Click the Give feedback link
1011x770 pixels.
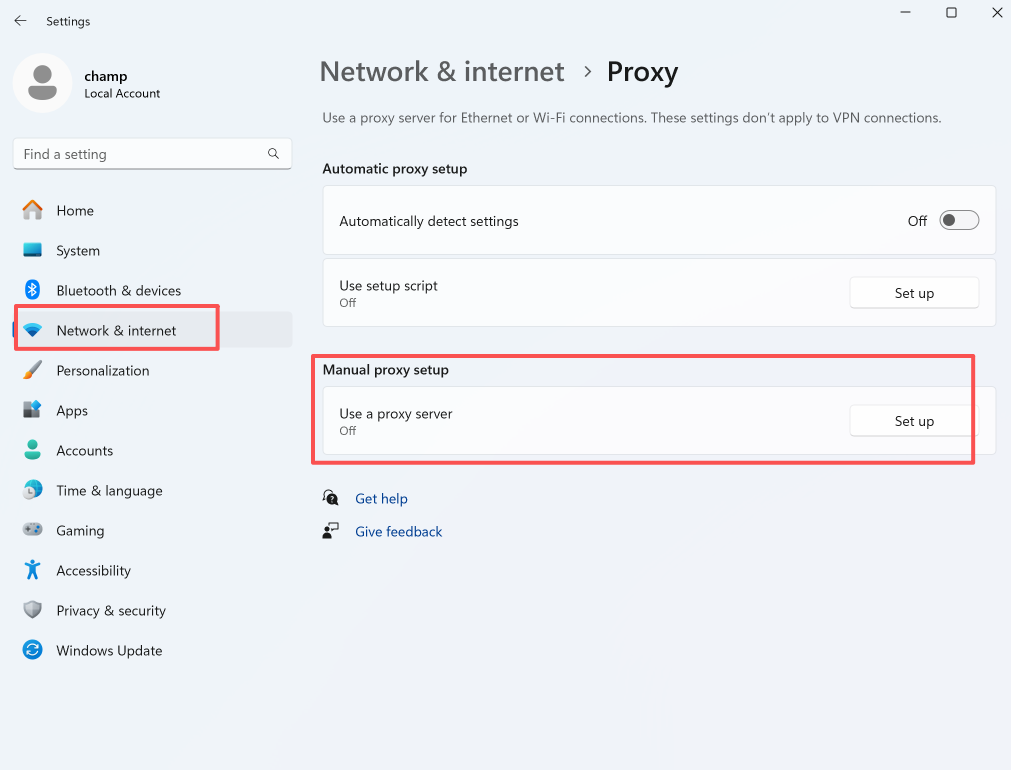[398, 532]
